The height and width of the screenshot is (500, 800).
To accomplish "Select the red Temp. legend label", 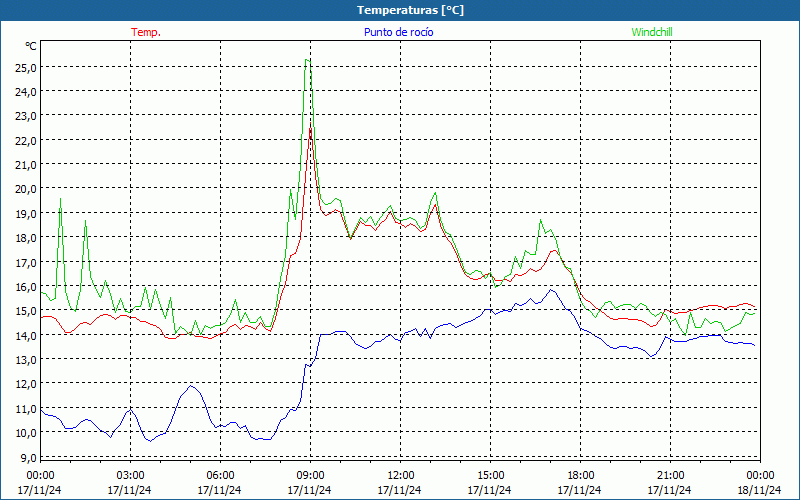I will click(x=146, y=32).
